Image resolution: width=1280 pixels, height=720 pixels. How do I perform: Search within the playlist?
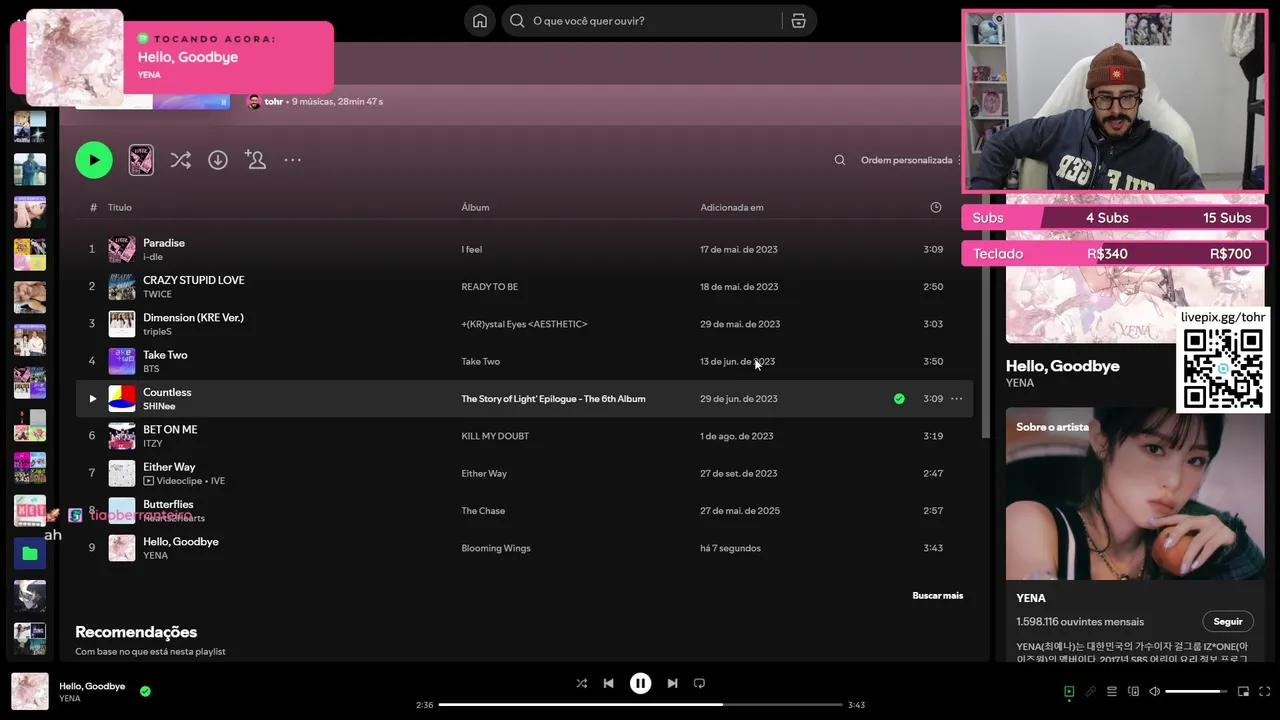pos(840,160)
